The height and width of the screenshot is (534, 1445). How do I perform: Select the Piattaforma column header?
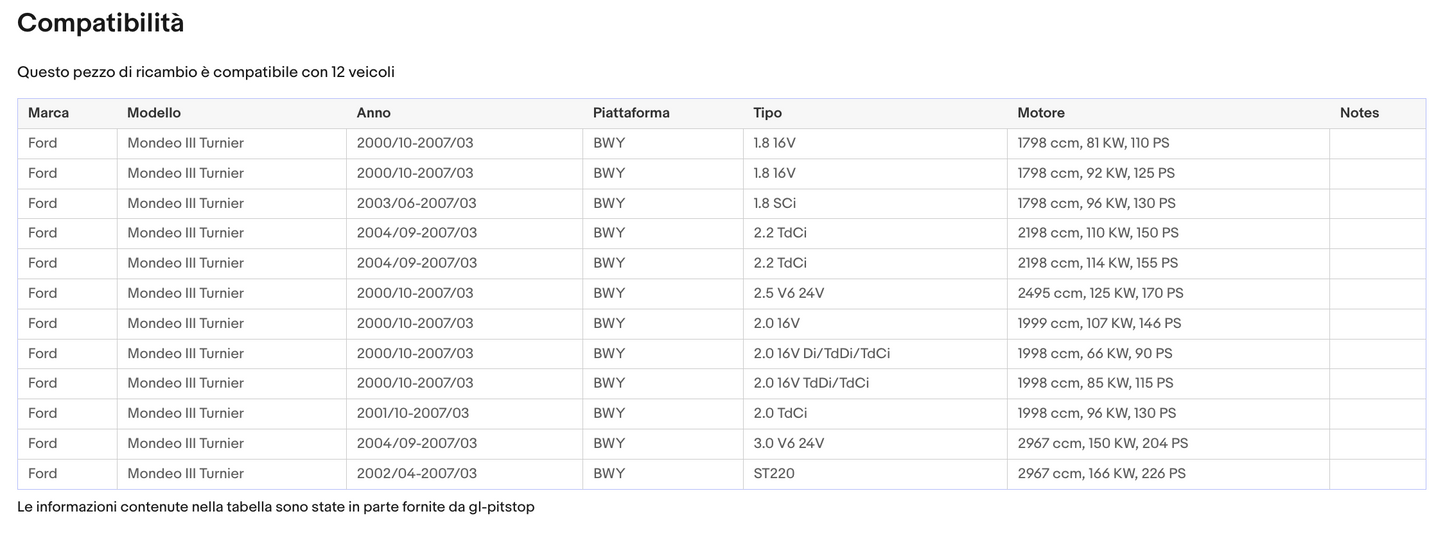(x=631, y=113)
